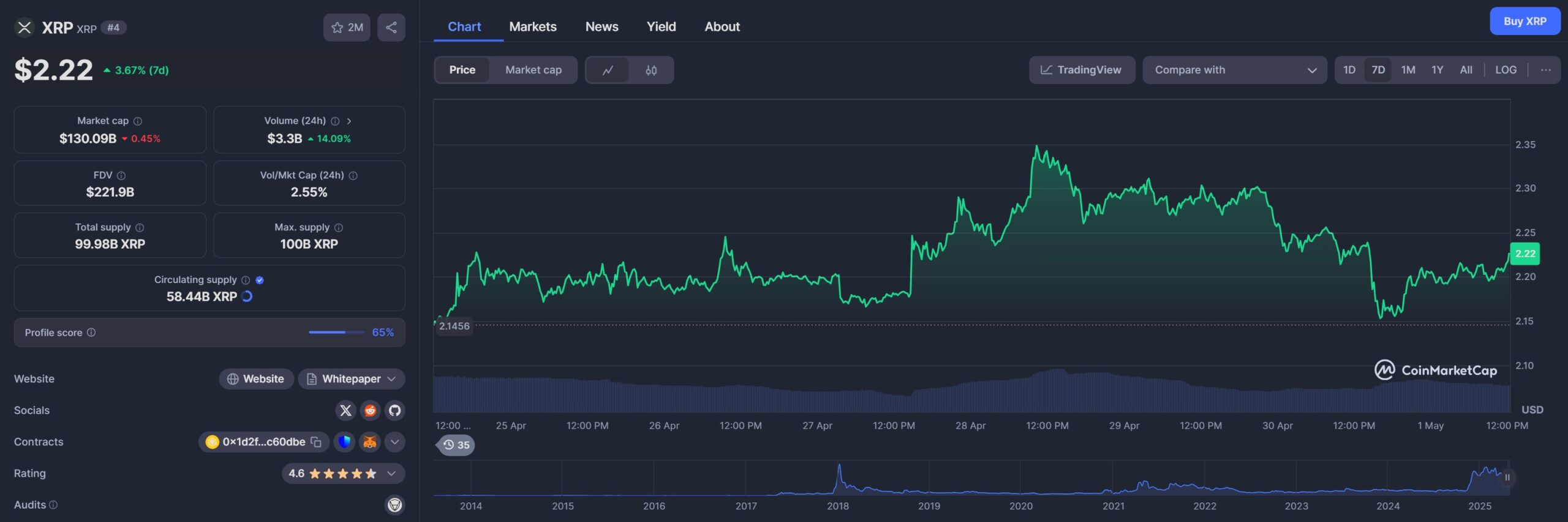Open Compare with dropdown
The width and height of the screenshot is (1568, 522).
click(x=1235, y=70)
